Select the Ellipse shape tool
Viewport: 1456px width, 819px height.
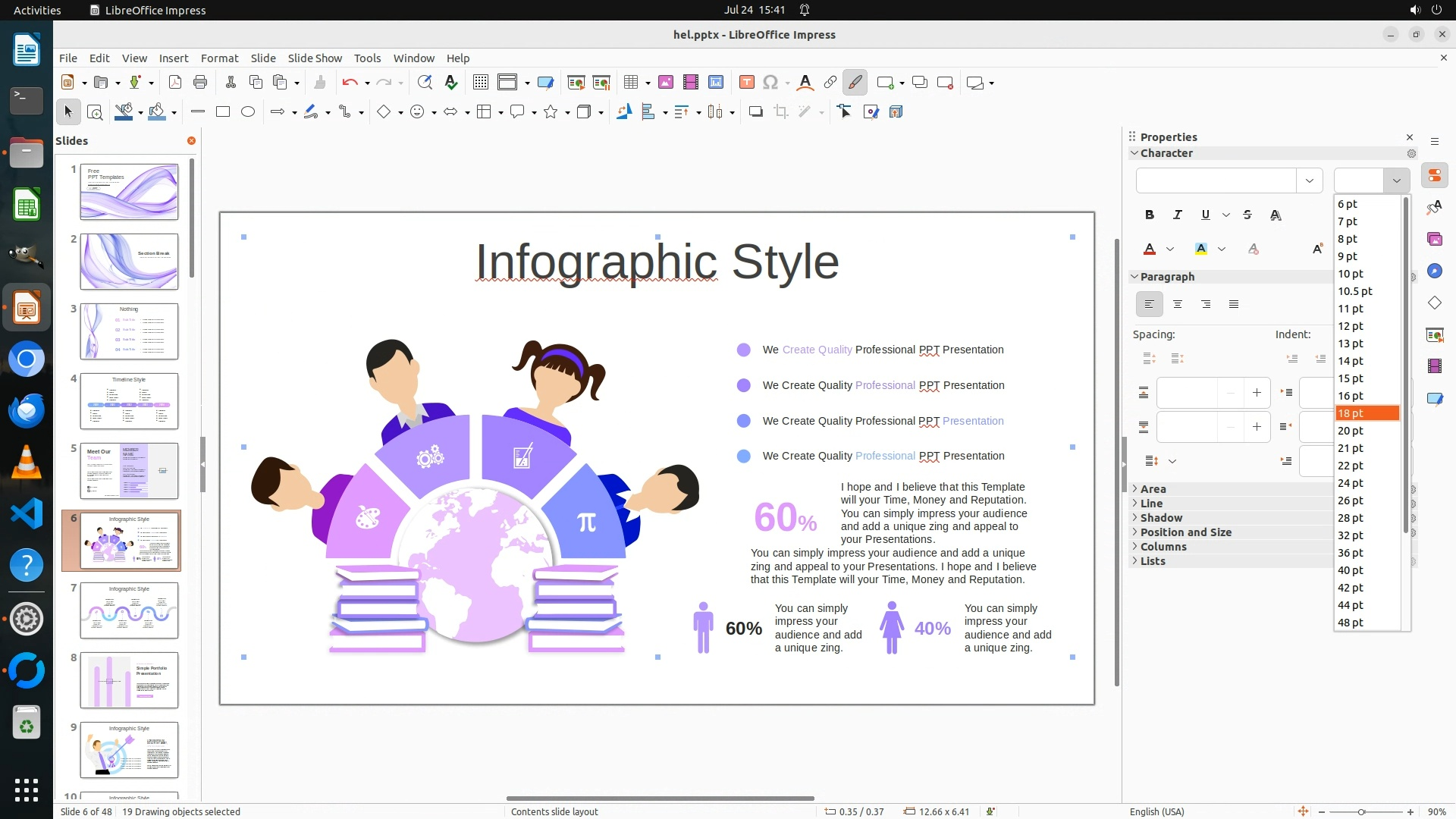[x=248, y=112]
